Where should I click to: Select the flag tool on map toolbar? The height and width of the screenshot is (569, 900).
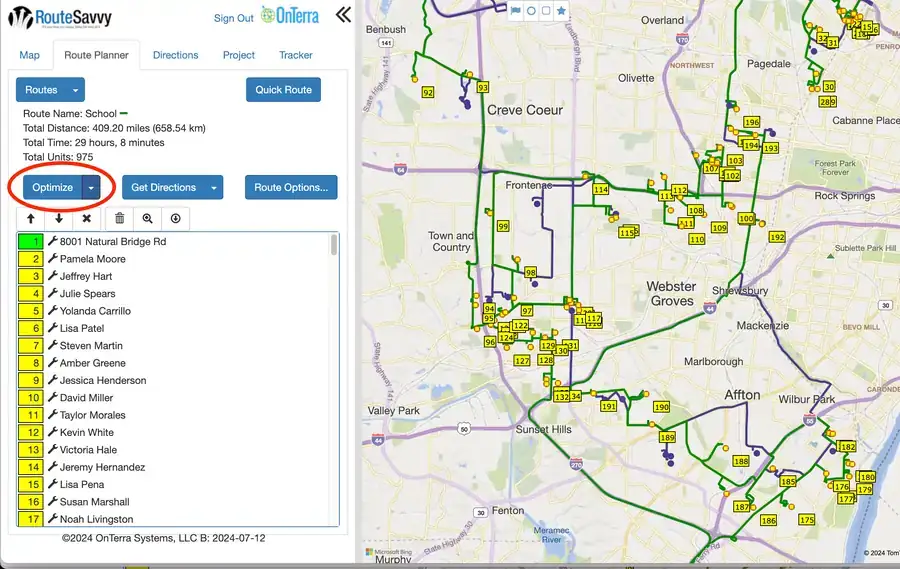pyautogui.click(x=516, y=10)
